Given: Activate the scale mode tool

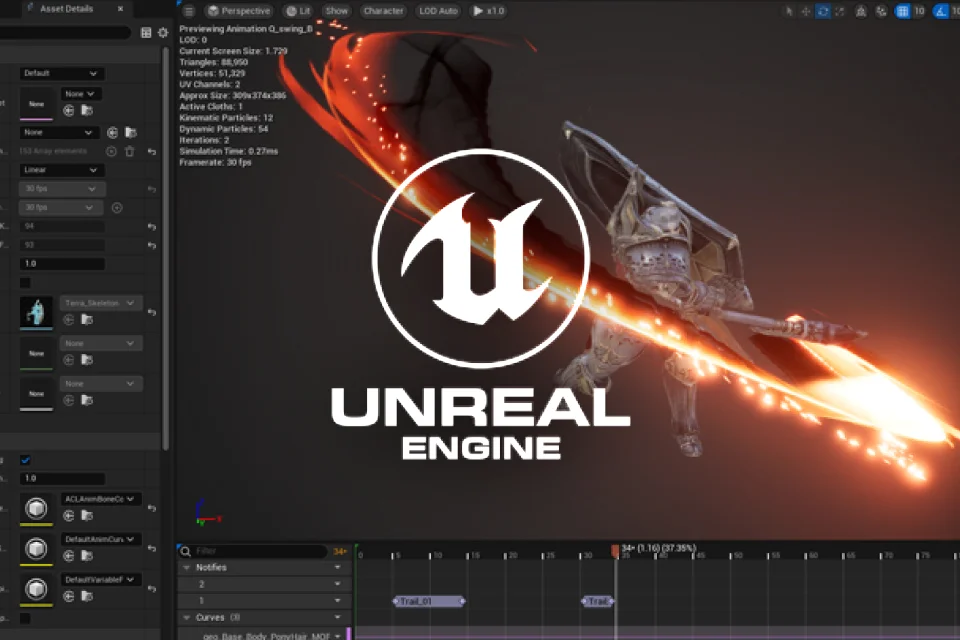Looking at the screenshot, I should coord(839,11).
